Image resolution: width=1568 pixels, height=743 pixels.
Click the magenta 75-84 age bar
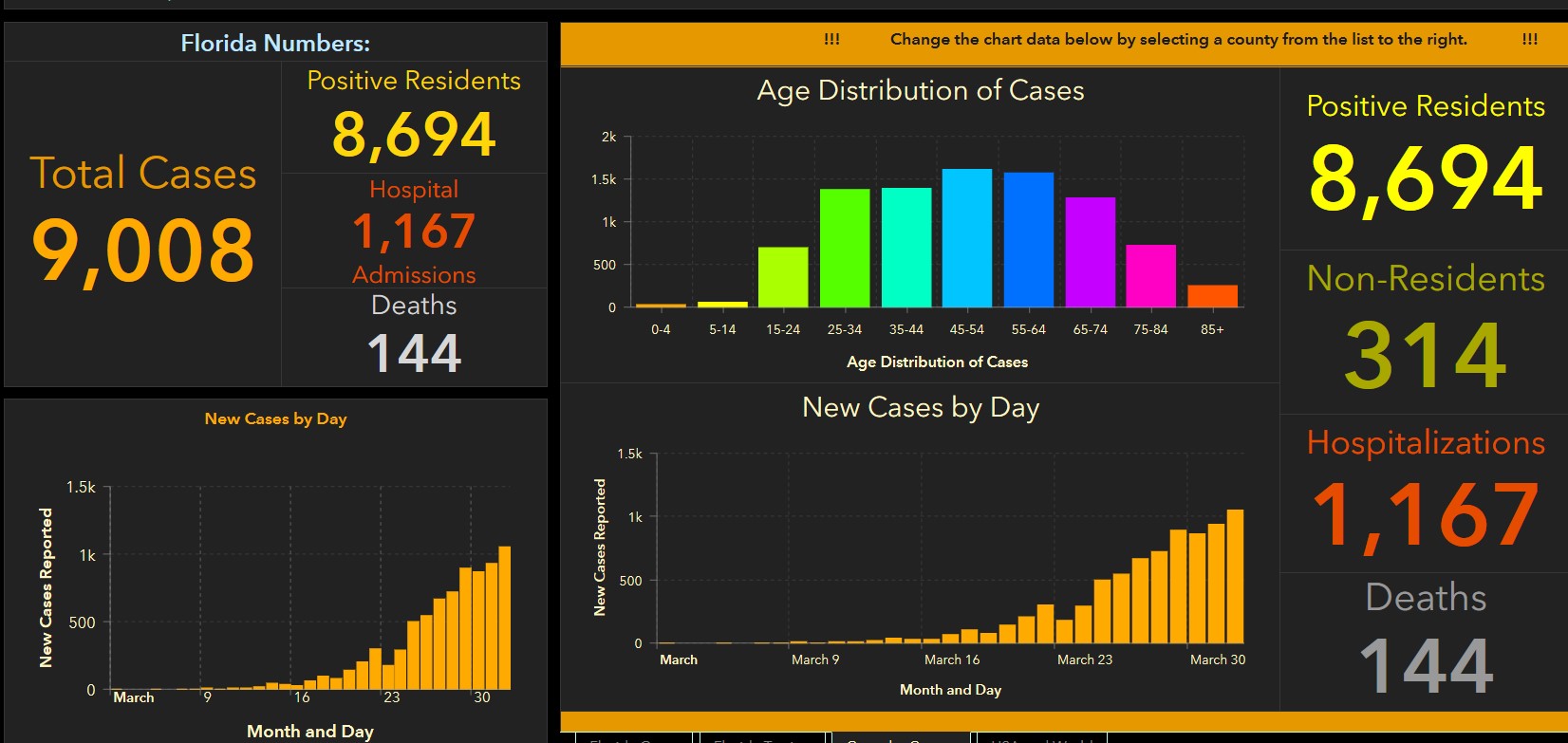tap(1151, 276)
